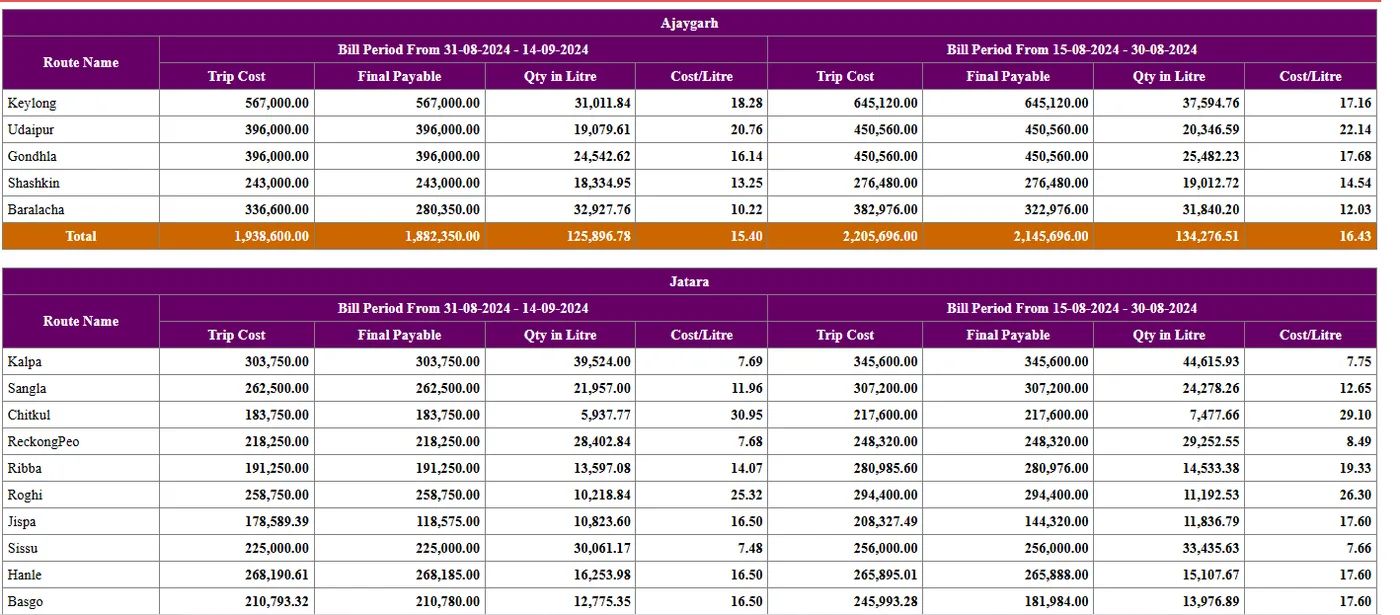1400x615 pixels.
Task: Select total trip cost 2,205,696.00
Action: [880, 236]
